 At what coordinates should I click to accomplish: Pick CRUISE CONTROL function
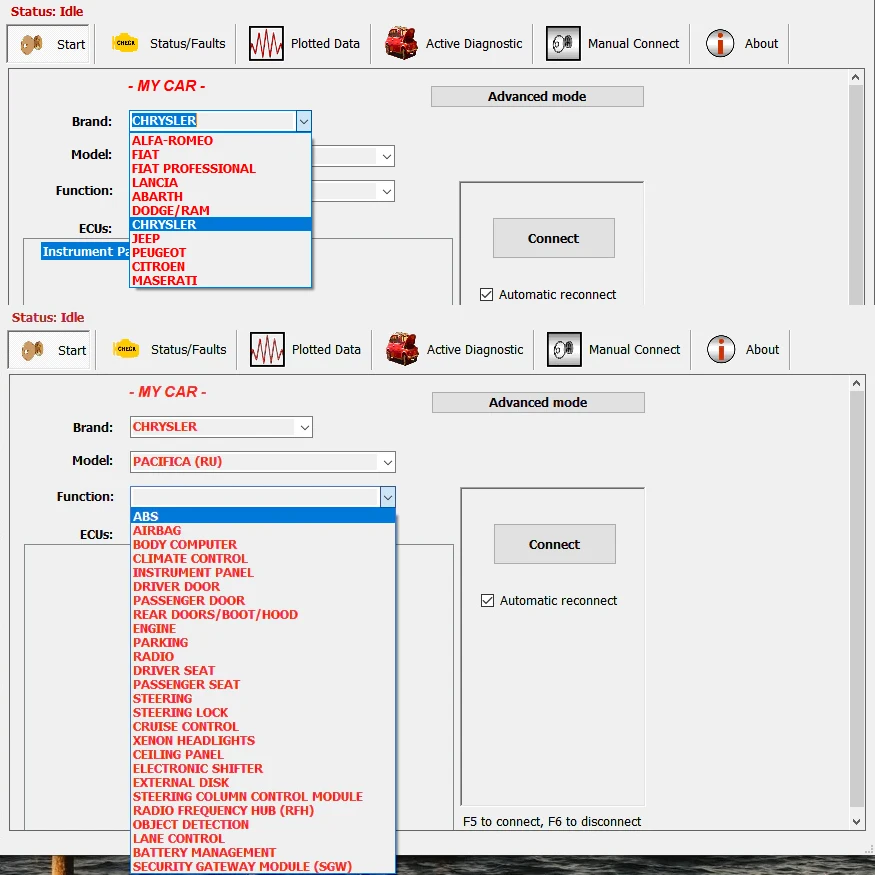pyautogui.click(x=263, y=727)
